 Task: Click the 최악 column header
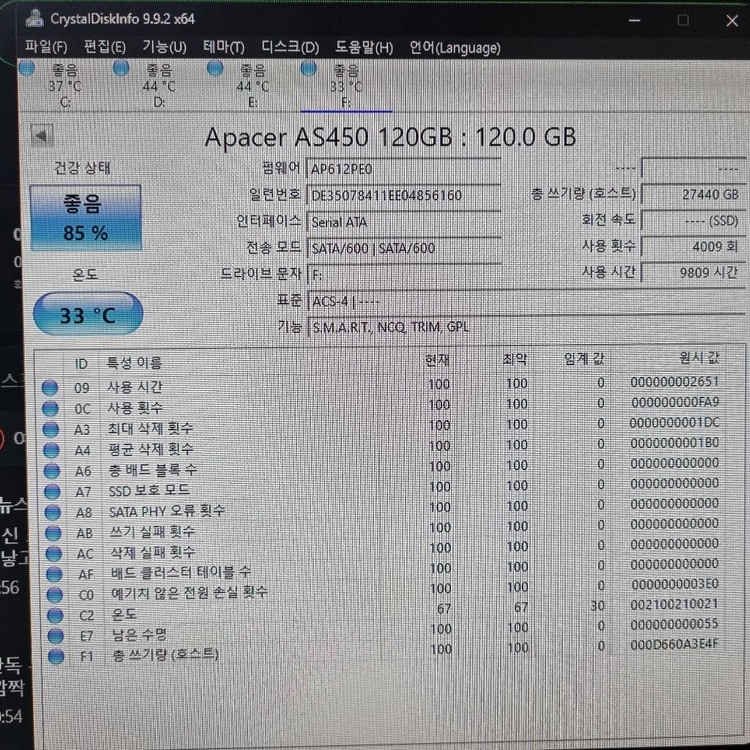point(515,359)
